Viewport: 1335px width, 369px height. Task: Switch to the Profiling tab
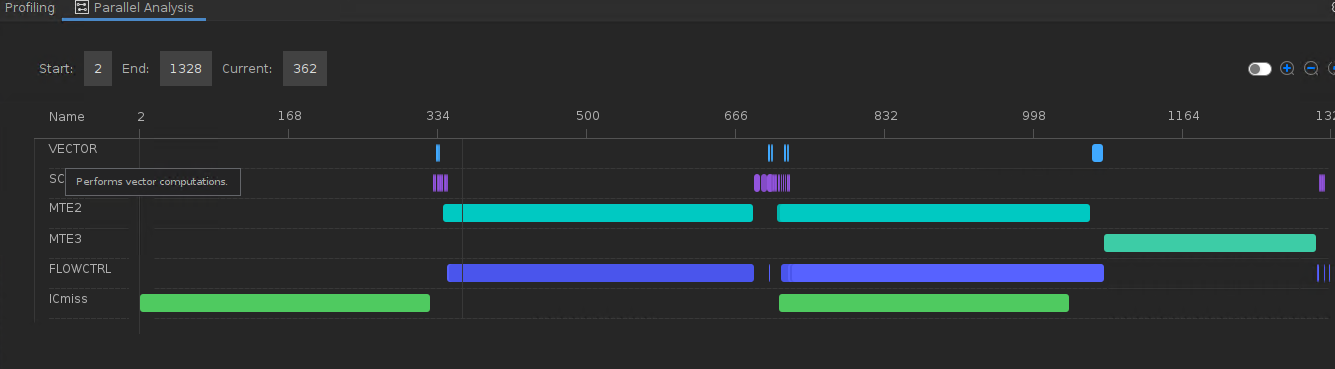click(x=30, y=8)
